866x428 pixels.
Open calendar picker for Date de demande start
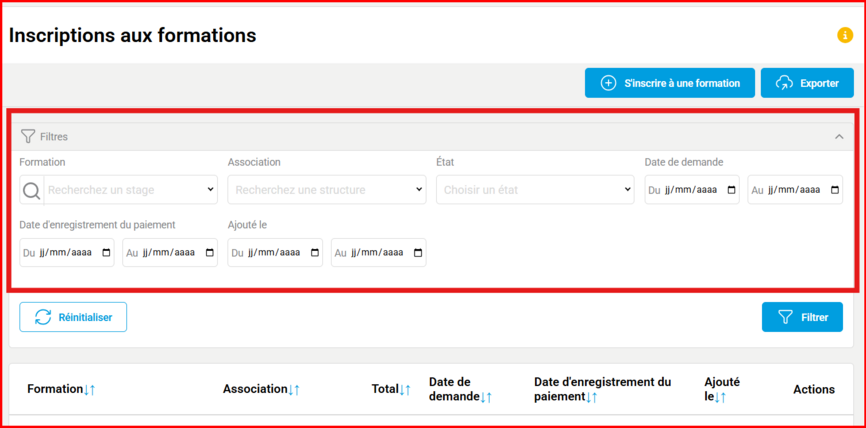pyautogui.click(x=731, y=190)
